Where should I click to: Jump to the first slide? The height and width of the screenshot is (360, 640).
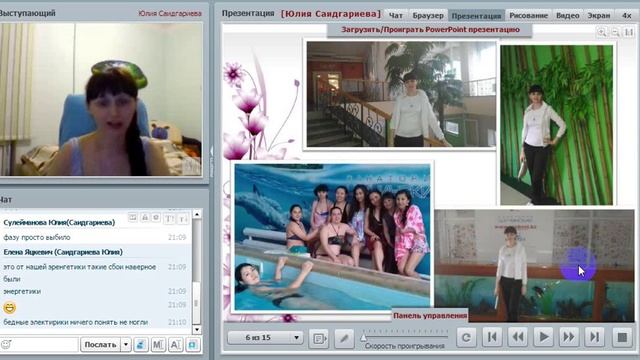[492, 337]
